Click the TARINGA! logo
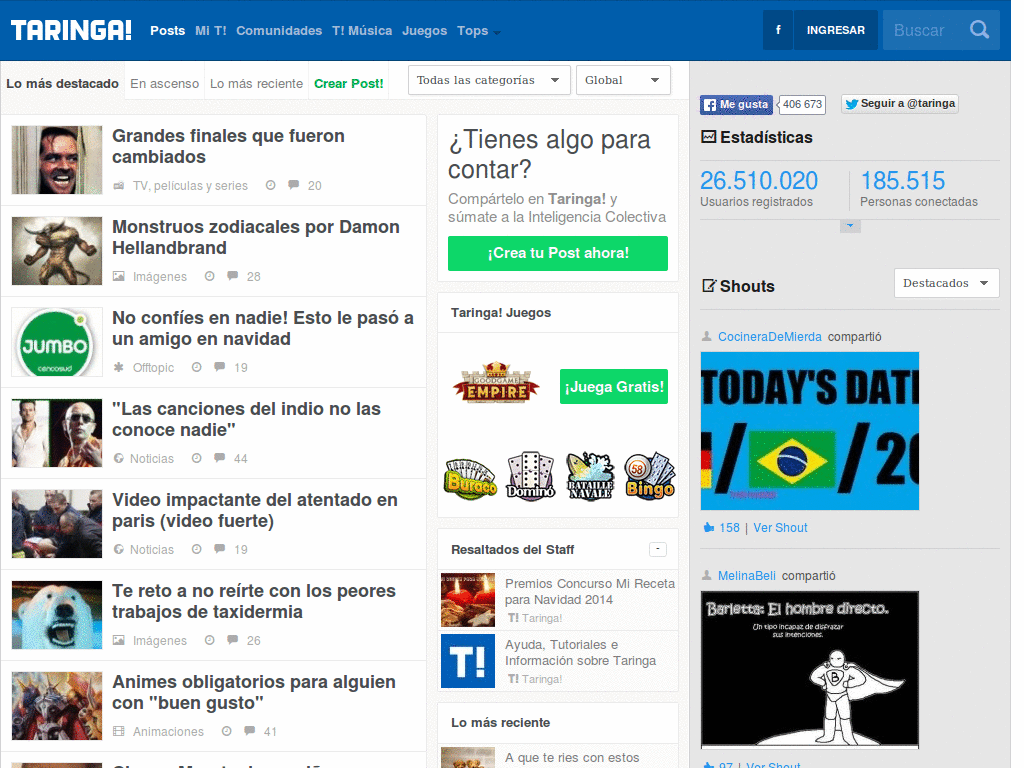The height and width of the screenshot is (768, 1024). point(70,29)
